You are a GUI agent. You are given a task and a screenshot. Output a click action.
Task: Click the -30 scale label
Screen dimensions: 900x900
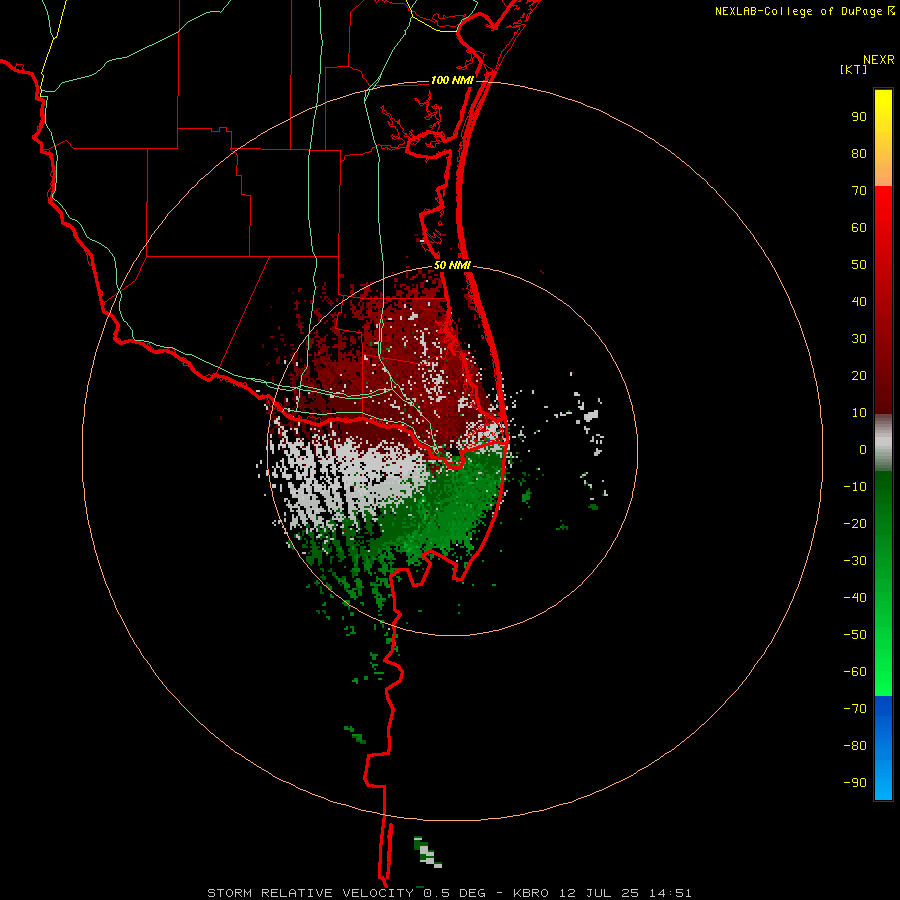click(855, 561)
